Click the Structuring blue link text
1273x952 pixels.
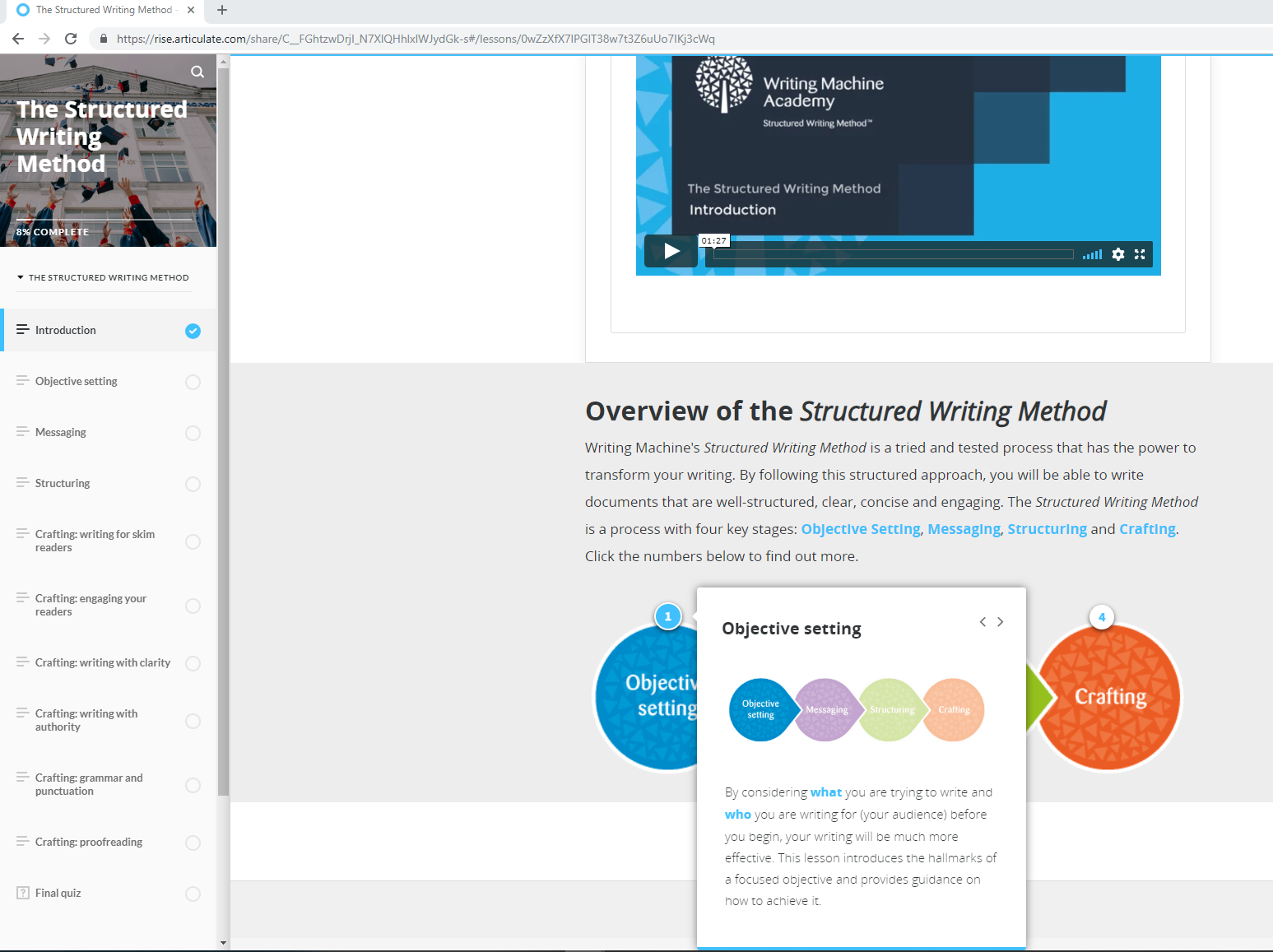[x=1047, y=529]
